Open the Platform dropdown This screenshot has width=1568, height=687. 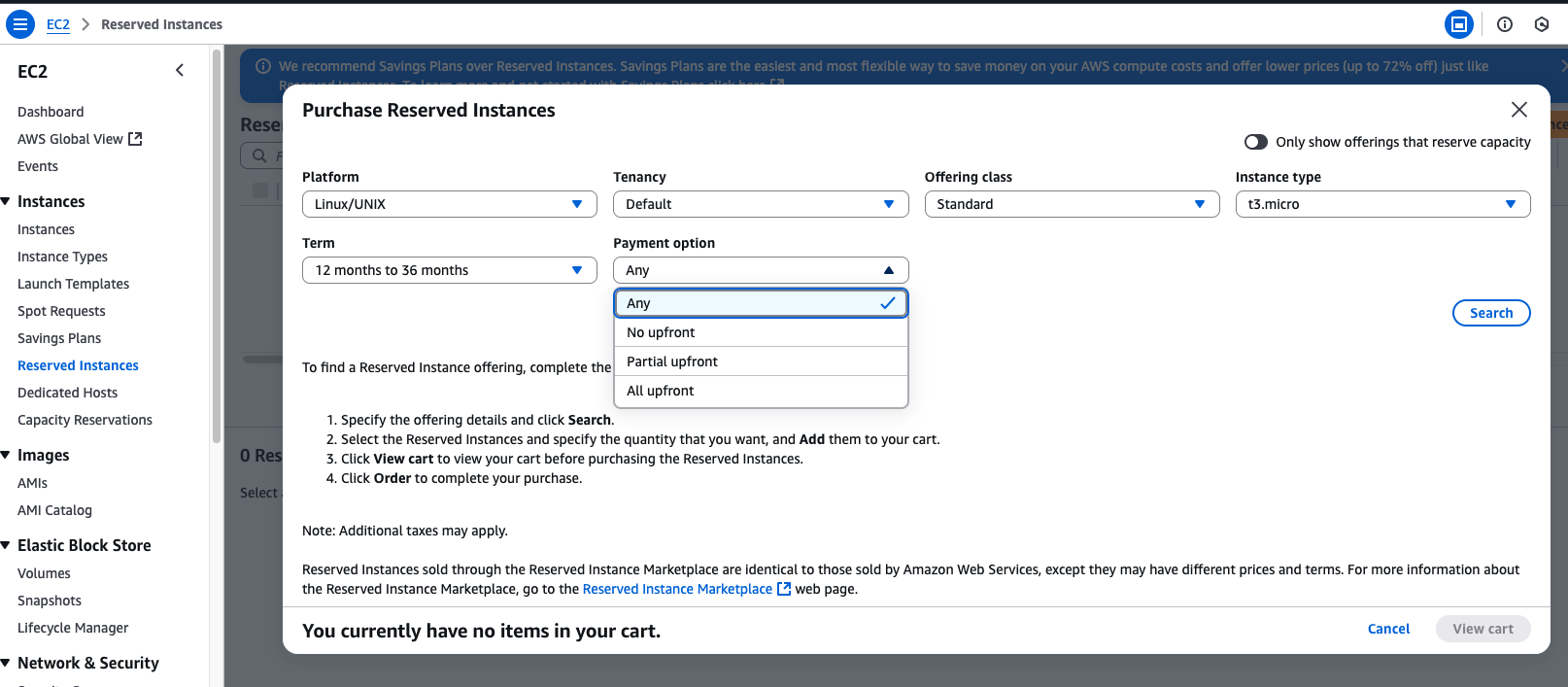(450, 204)
